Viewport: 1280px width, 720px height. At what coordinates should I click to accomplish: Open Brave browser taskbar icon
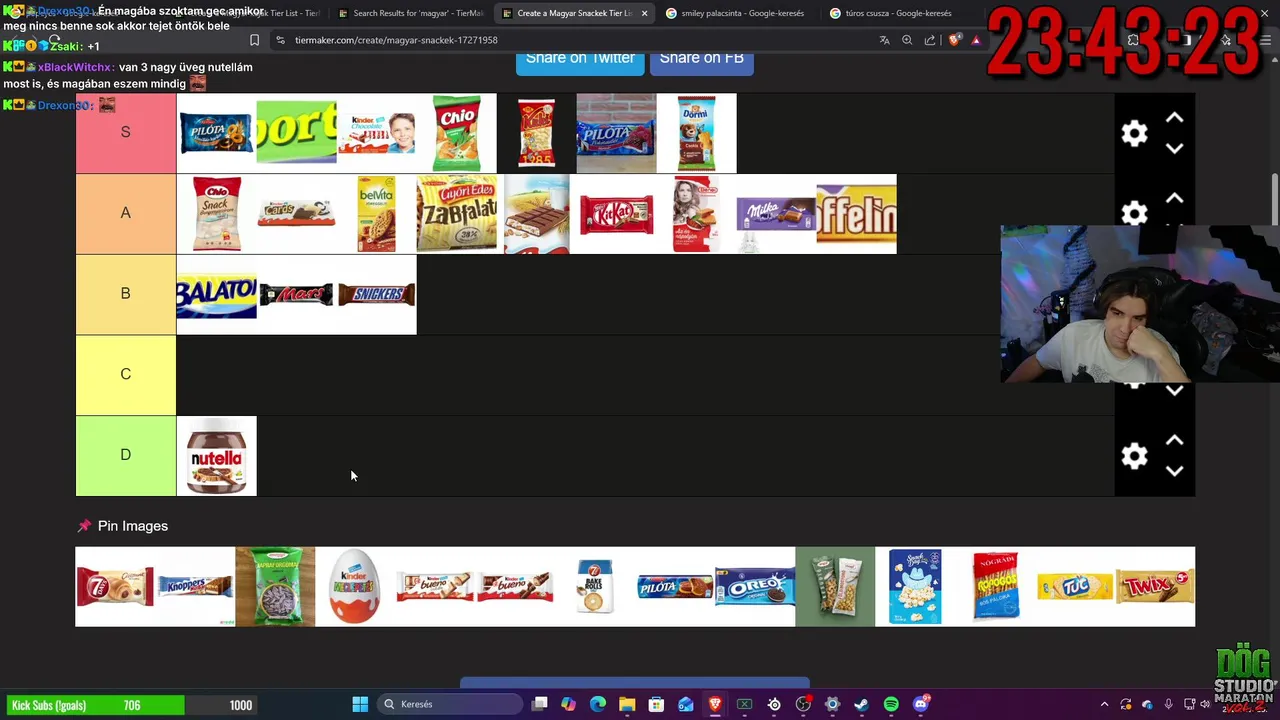tap(715, 704)
